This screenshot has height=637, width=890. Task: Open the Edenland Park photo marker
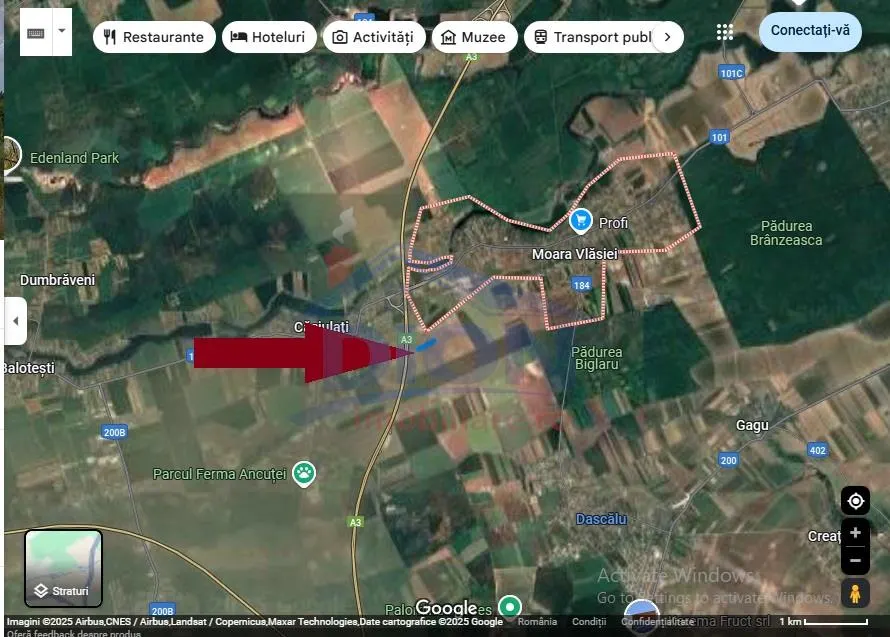coord(11,154)
